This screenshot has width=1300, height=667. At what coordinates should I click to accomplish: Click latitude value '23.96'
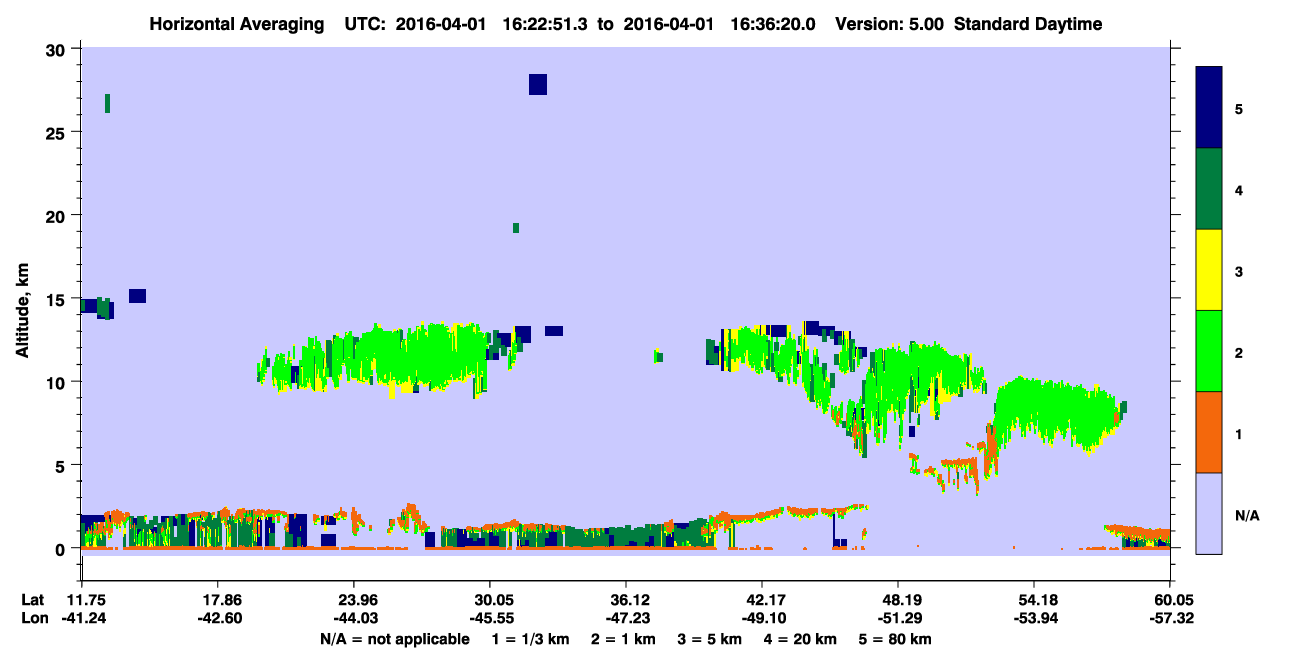pos(354,600)
